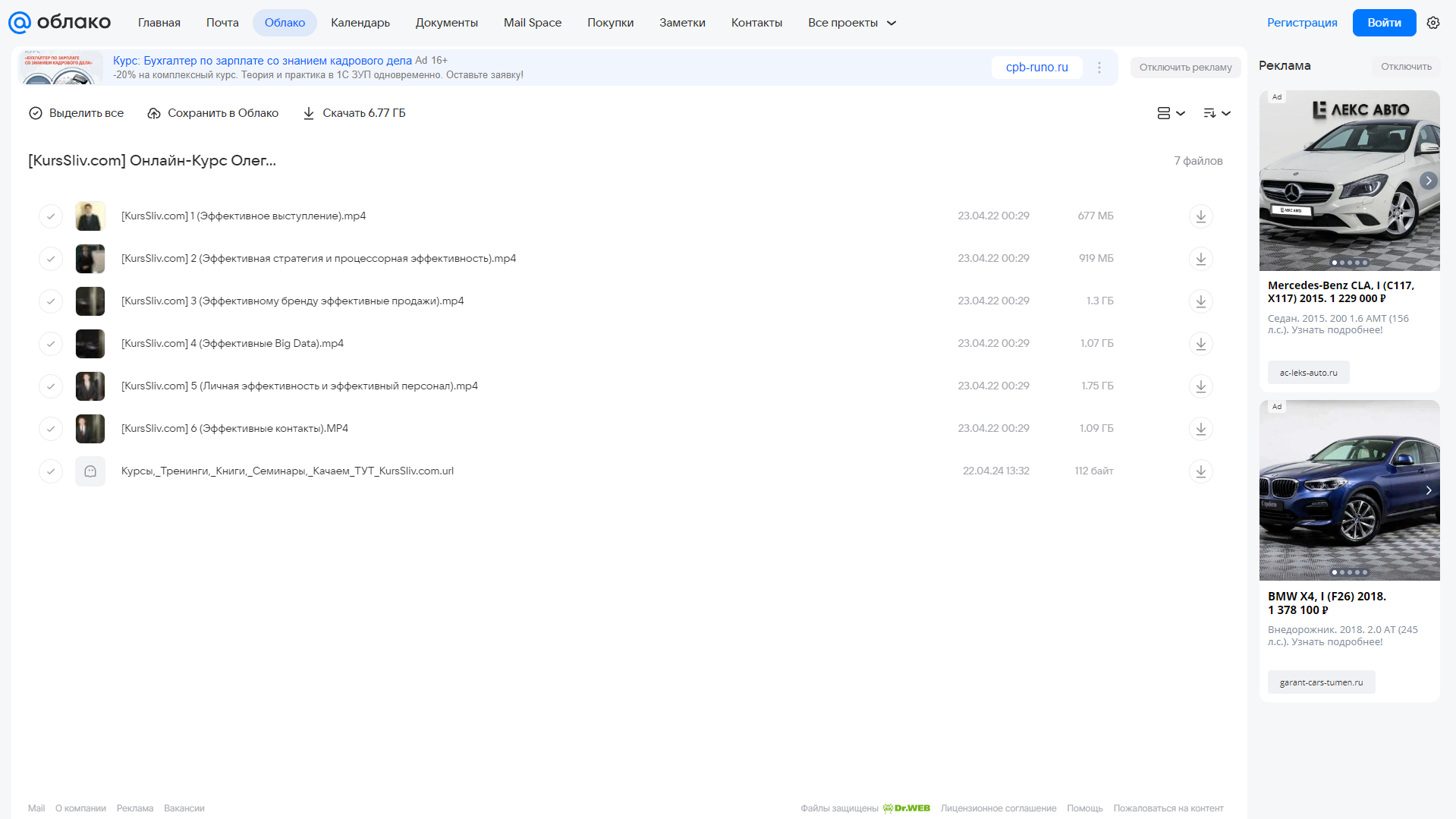Tick the checkbox for 5 (Личная эффективность) file
Viewport: 1456px width, 819px height.
coord(51,386)
